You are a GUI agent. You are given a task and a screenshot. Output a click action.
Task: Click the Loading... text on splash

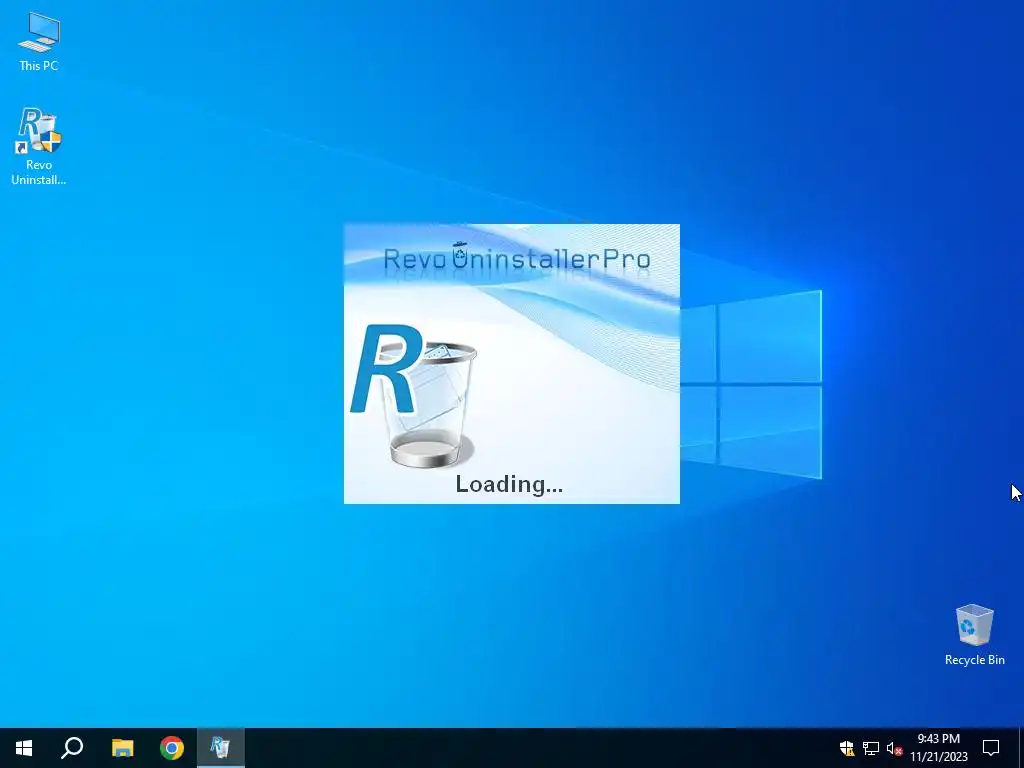pyautogui.click(x=509, y=485)
